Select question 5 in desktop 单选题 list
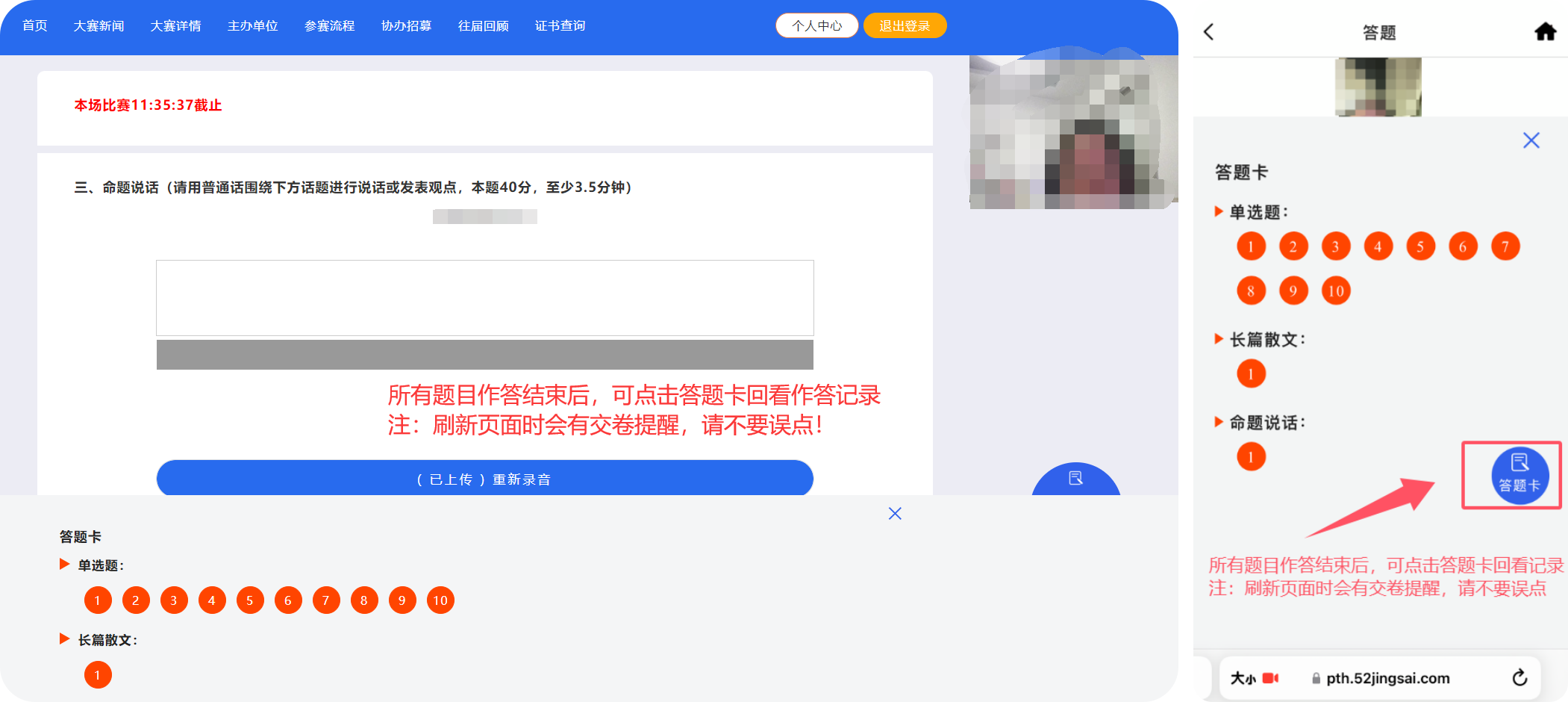 [x=250, y=600]
